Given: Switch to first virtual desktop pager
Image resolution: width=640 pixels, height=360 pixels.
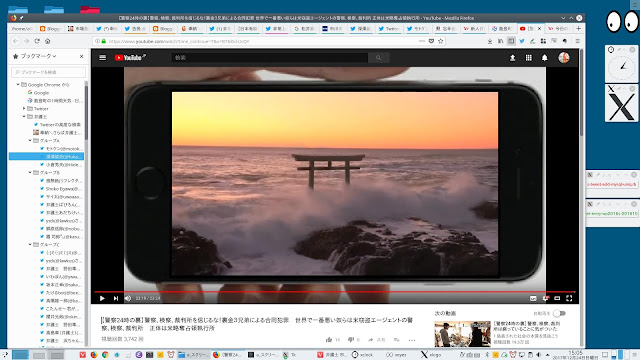Looking at the screenshot, I should click(20, 355).
